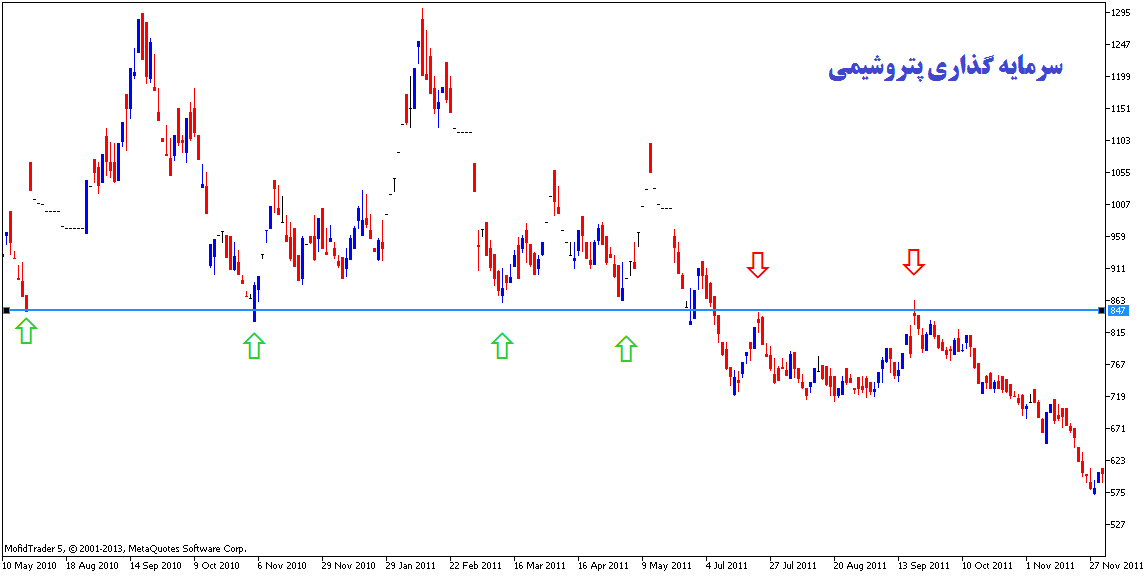1148x577 pixels.
Task: Click the 4 Jul 2011 date label
Action: point(725,565)
